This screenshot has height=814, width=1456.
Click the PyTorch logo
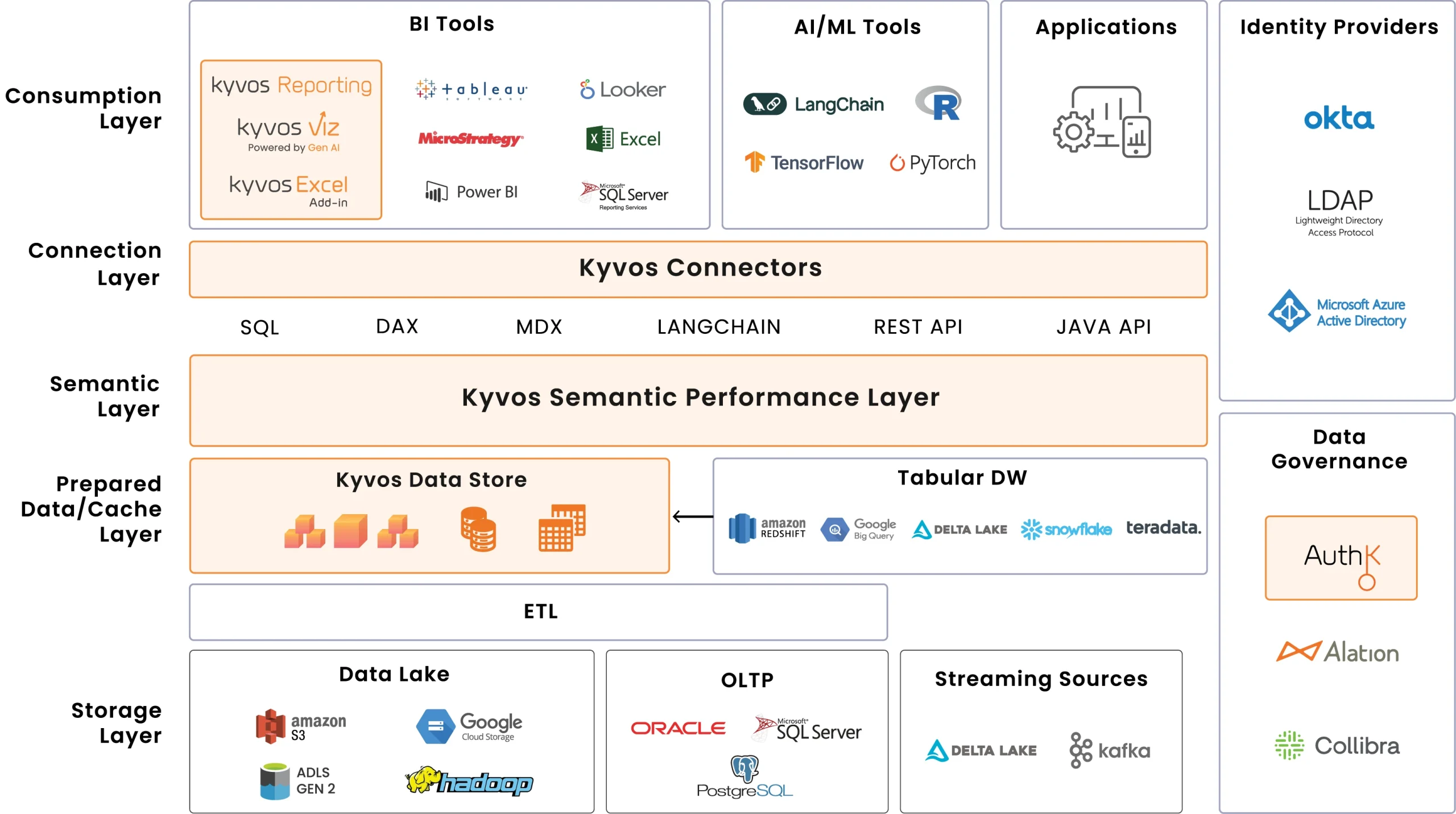932,163
